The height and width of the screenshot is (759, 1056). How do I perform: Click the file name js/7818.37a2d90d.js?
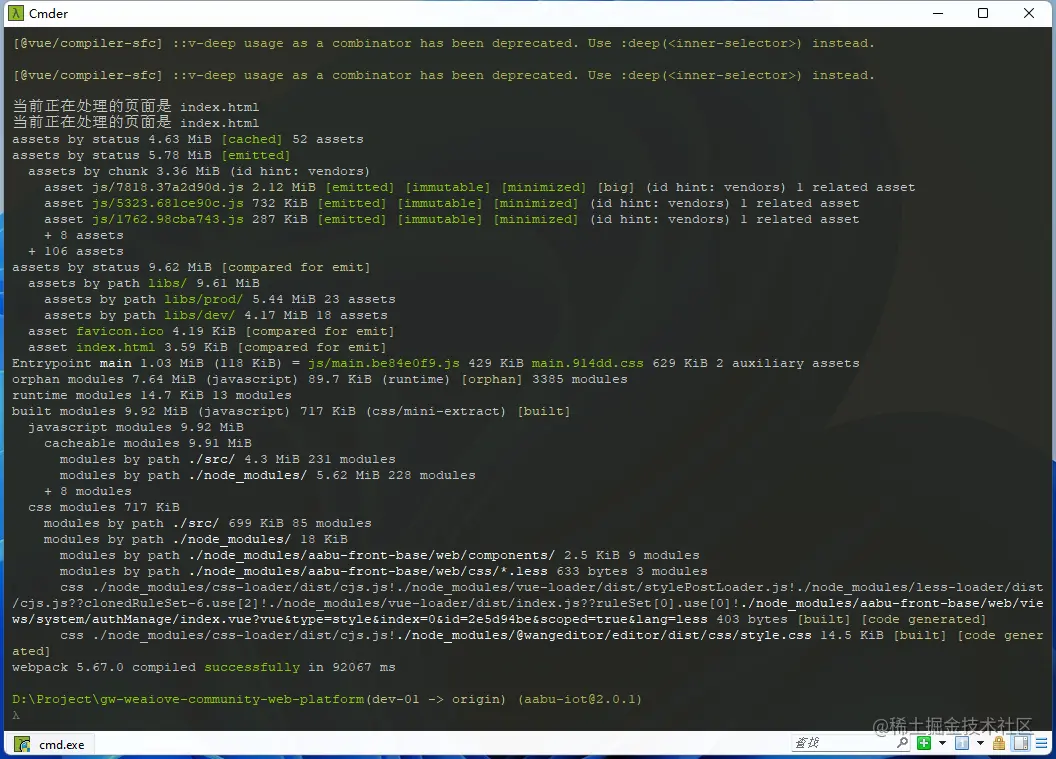coord(168,187)
